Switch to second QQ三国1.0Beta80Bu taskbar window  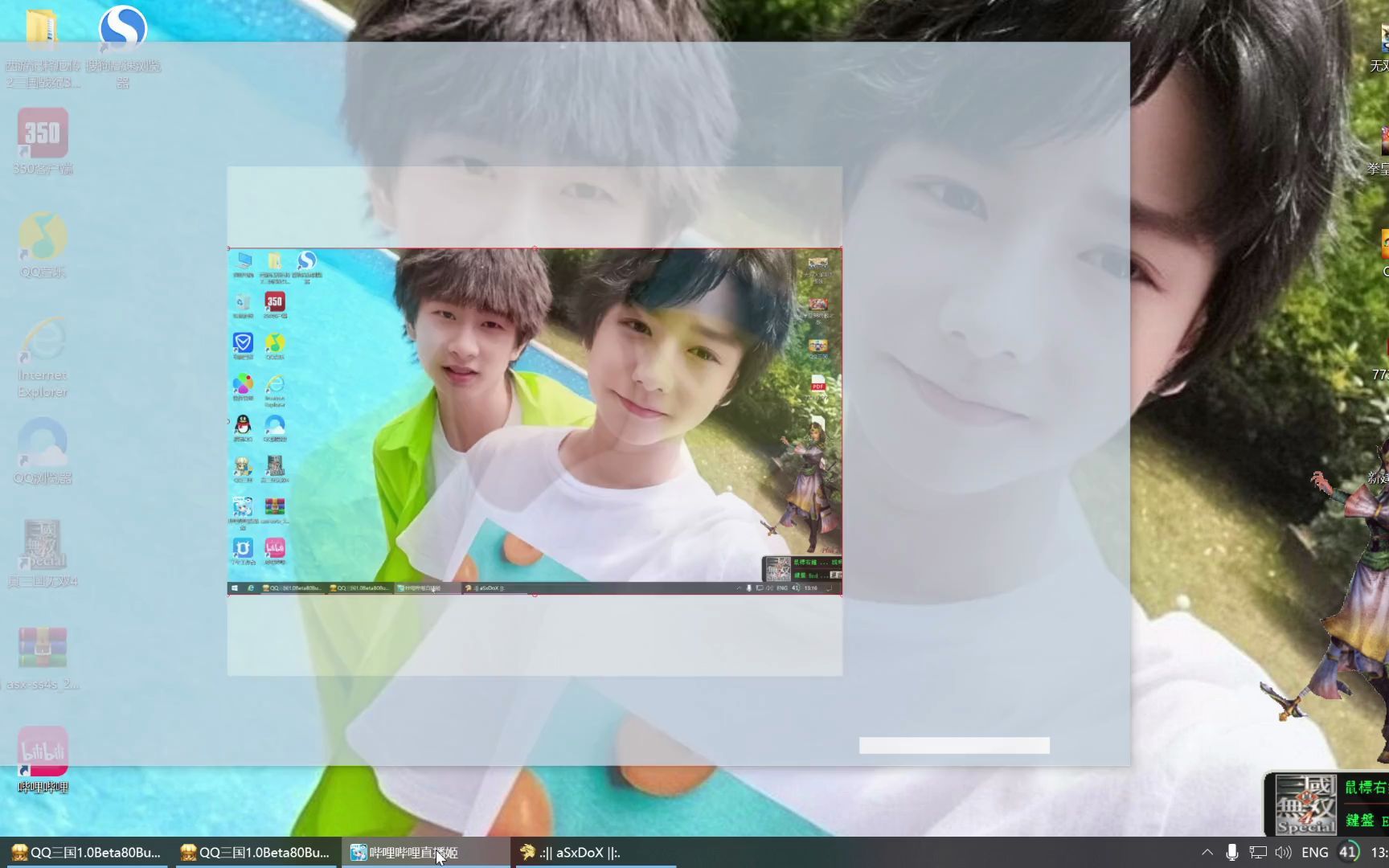[255, 852]
